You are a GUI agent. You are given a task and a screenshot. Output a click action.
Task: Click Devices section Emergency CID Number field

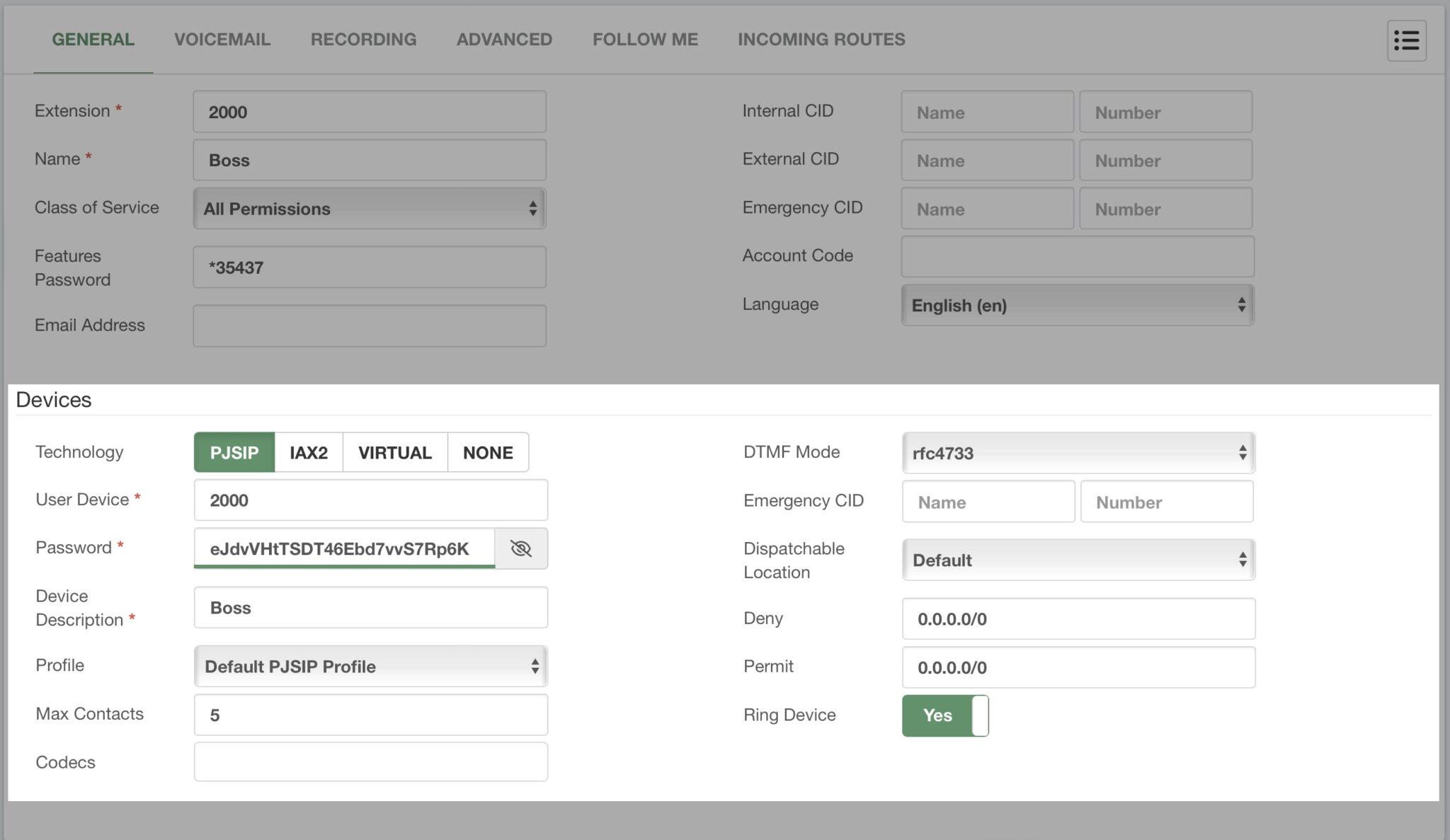(1167, 502)
